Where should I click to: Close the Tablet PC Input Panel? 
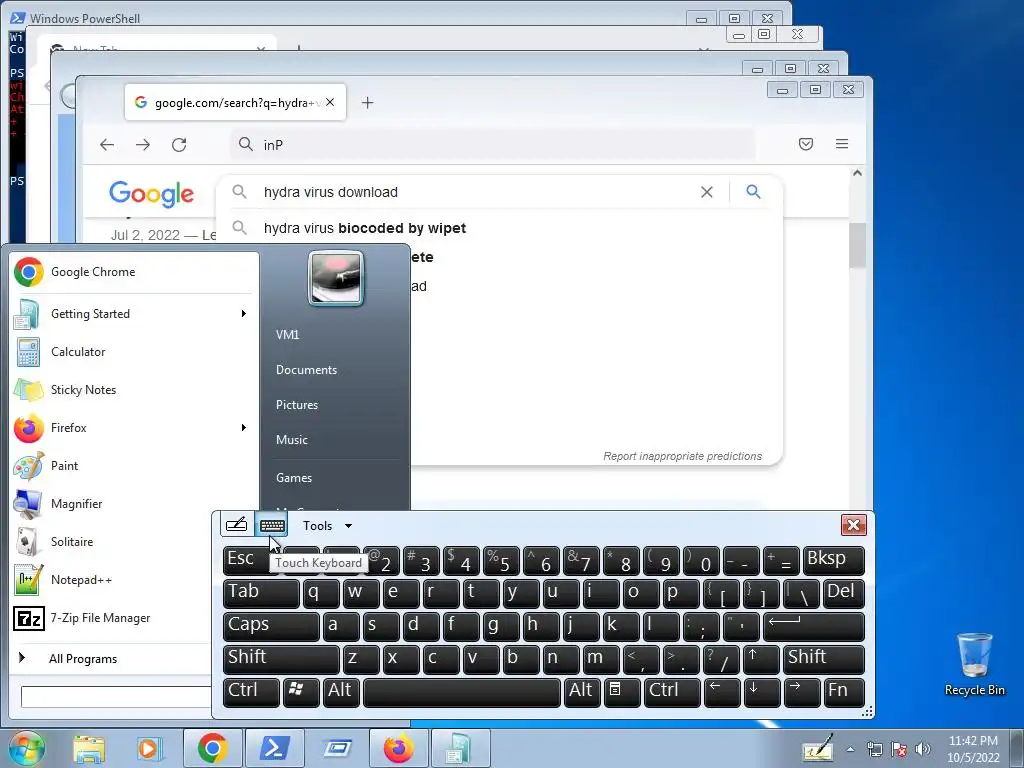pos(853,525)
